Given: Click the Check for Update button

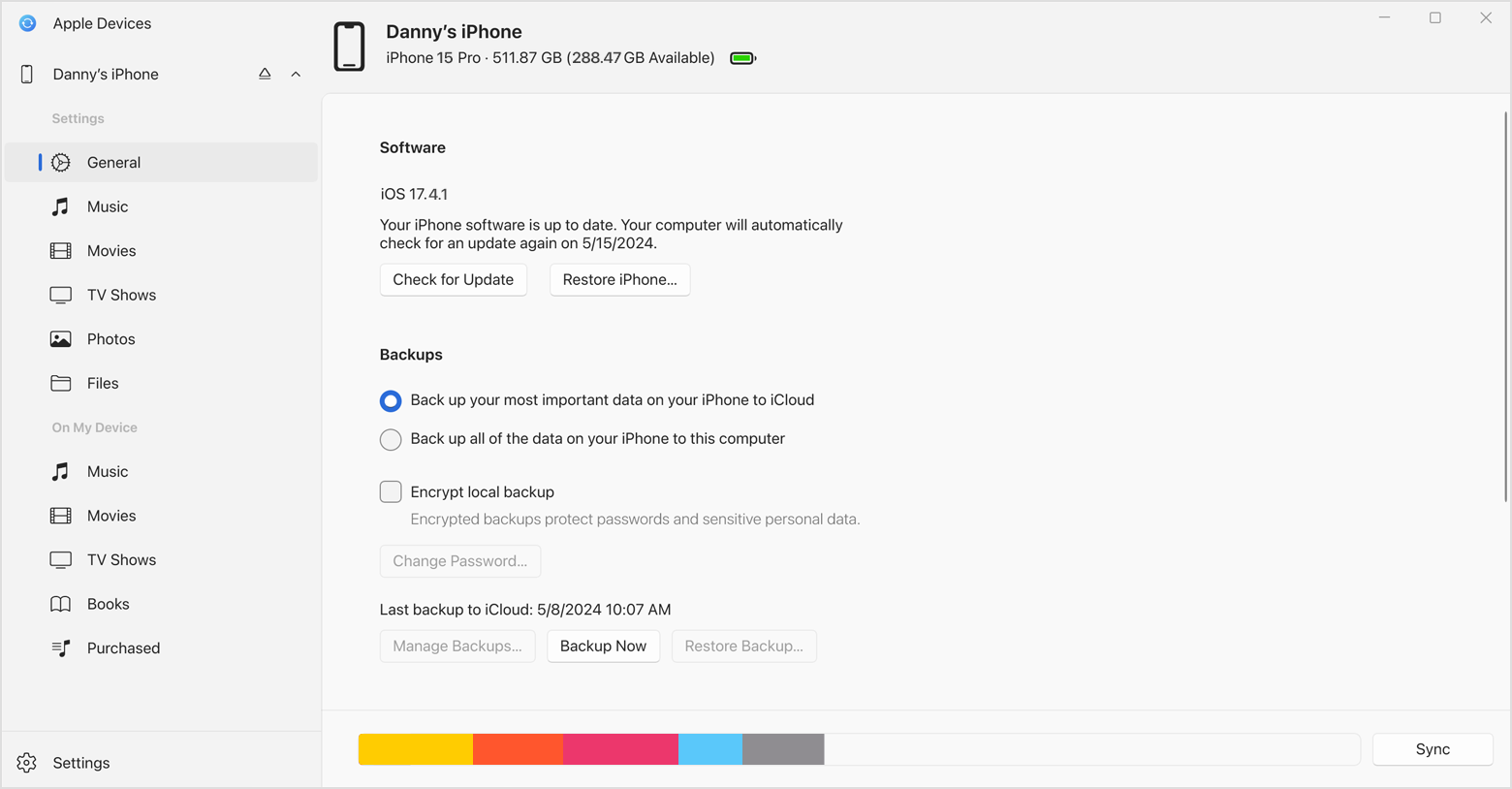Looking at the screenshot, I should (x=453, y=279).
